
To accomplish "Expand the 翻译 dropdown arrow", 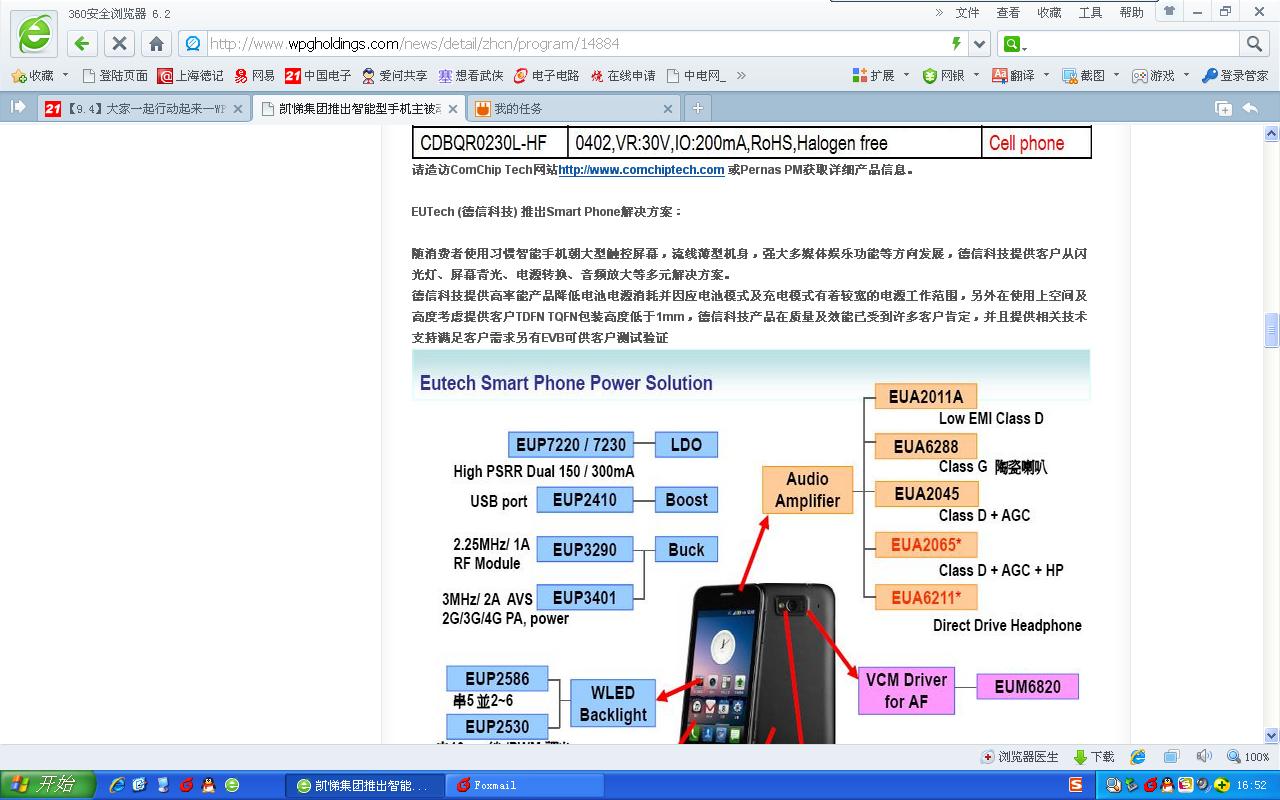I will pyautogui.click(x=1046, y=75).
